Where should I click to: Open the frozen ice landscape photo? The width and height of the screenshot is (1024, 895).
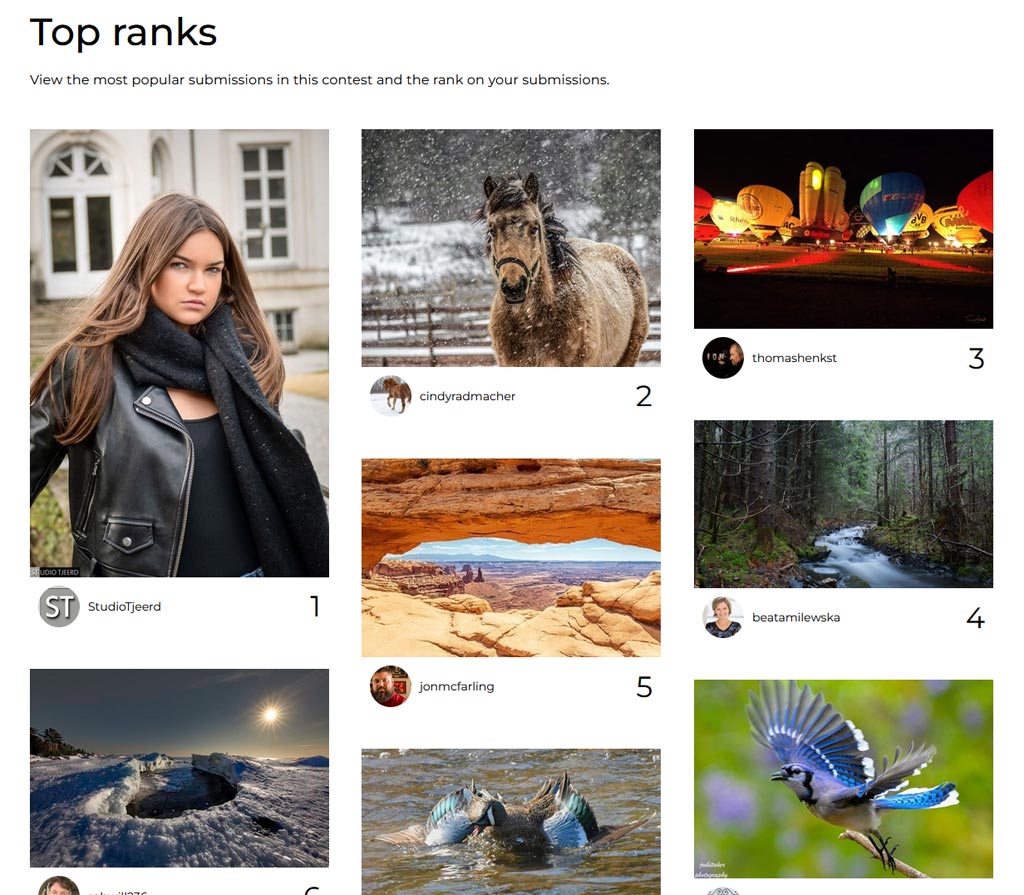tap(180, 768)
